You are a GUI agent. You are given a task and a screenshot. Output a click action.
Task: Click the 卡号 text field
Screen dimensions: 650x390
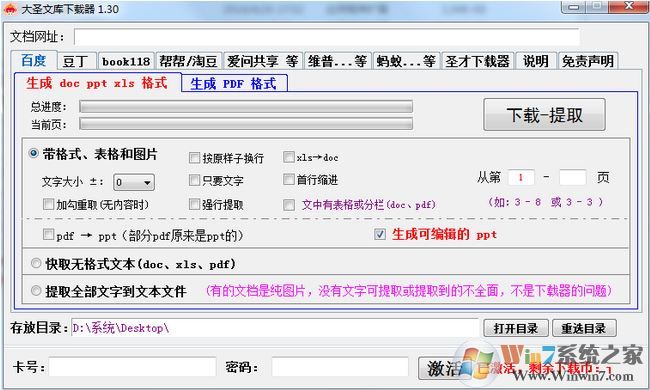(x=132, y=367)
